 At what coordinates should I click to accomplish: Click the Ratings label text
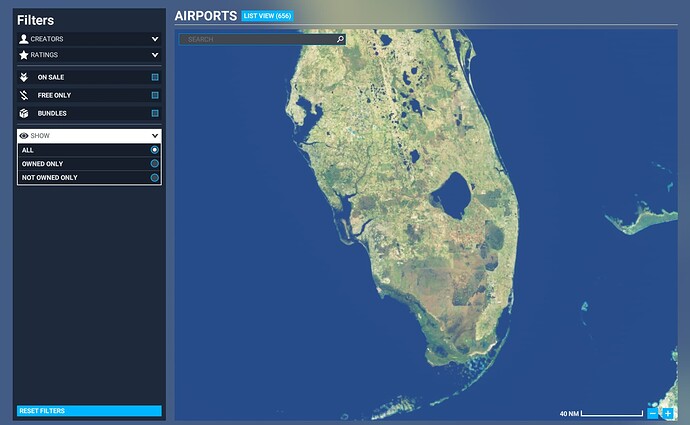pyautogui.click(x=44, y=55)
